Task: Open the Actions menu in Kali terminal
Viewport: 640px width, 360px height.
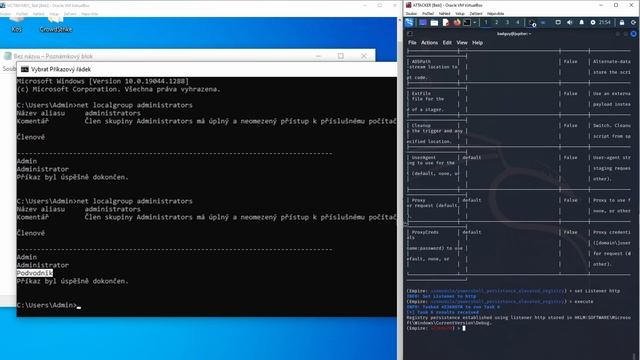Action: point(429,42)
